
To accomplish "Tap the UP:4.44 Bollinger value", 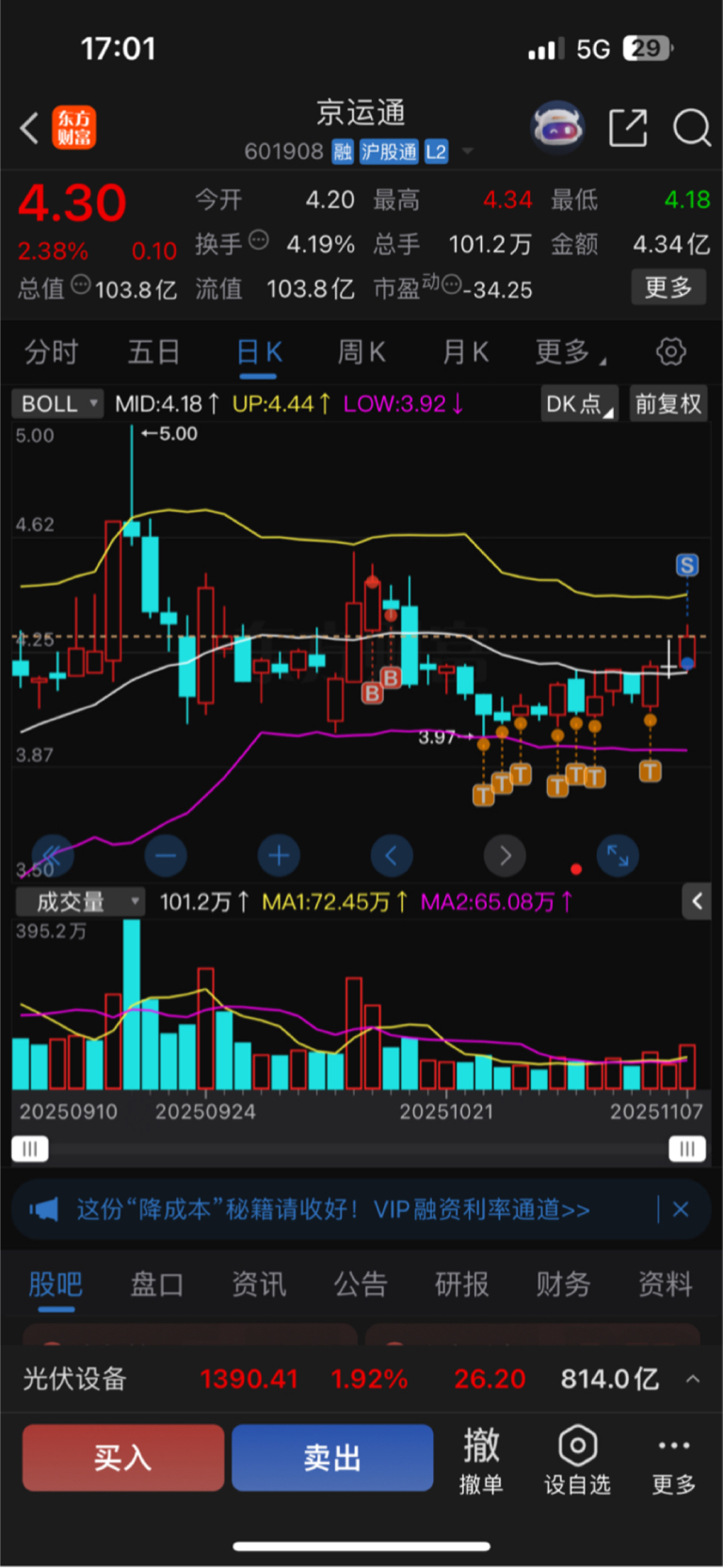I will click(x=281, y=404).
